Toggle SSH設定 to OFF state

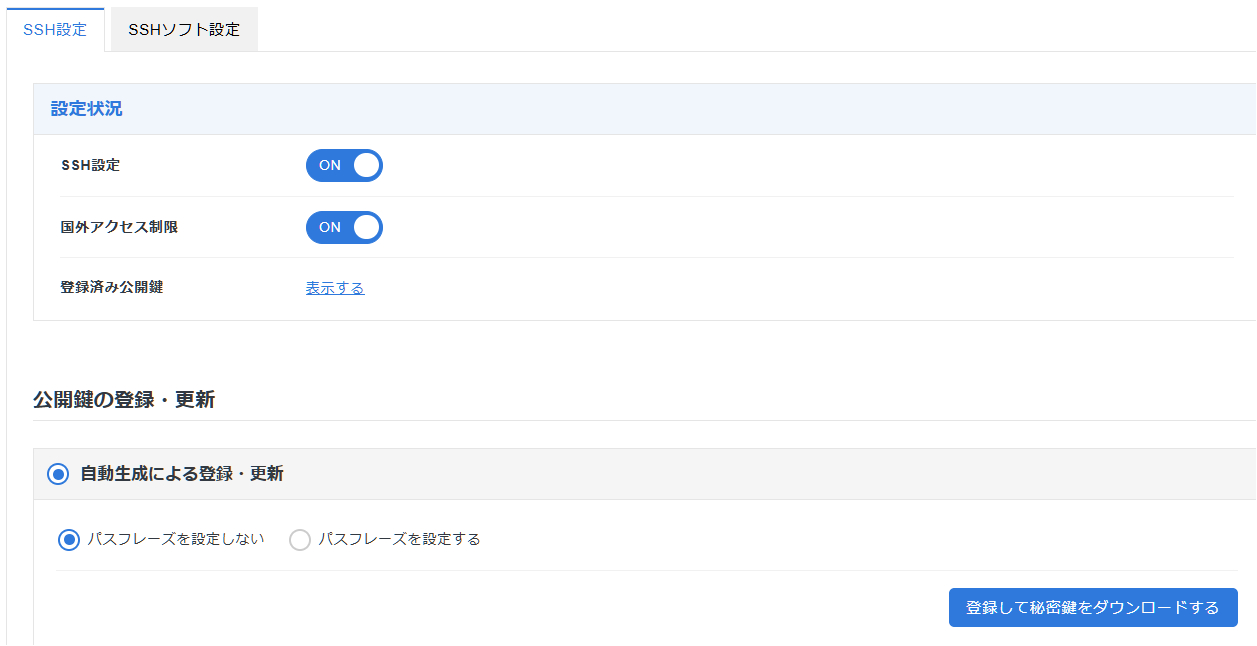pyautogui.click(x=344, y=165)
